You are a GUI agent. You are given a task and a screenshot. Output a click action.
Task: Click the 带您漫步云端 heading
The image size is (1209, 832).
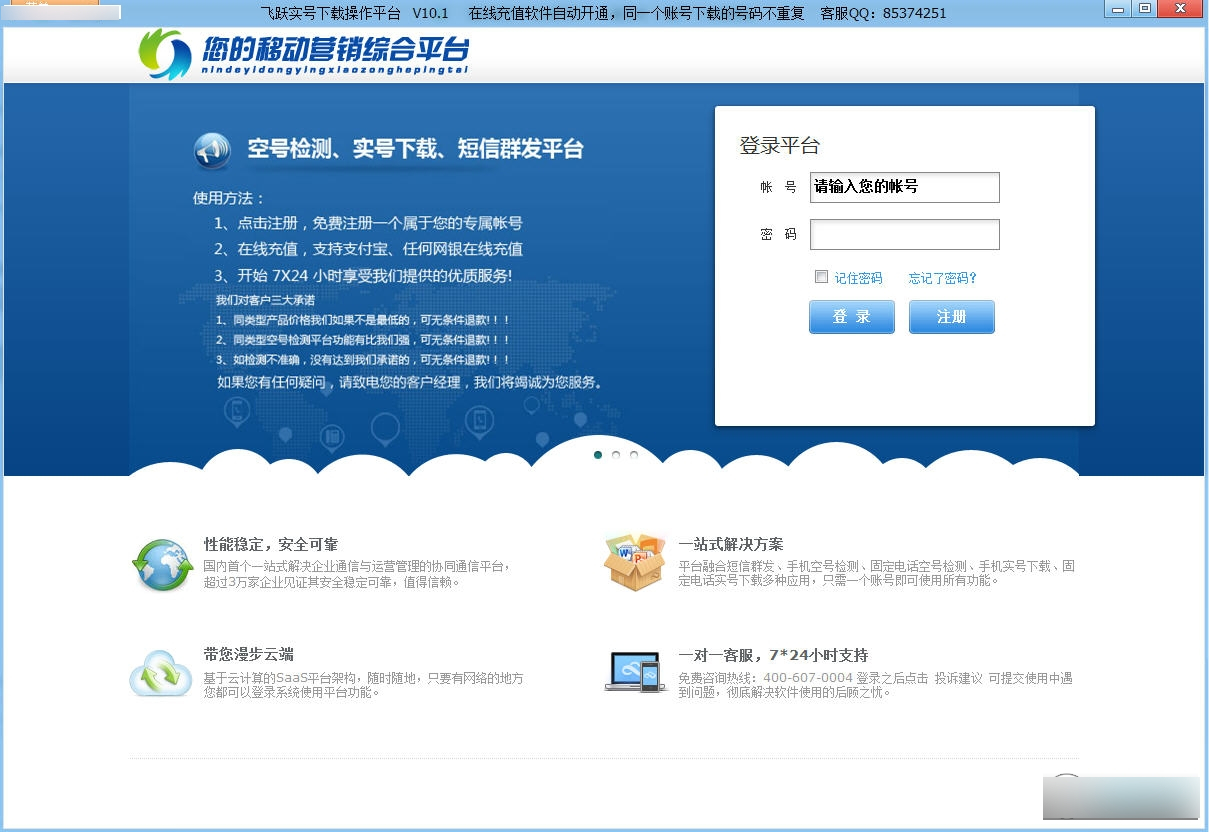[x=248, y=655]
